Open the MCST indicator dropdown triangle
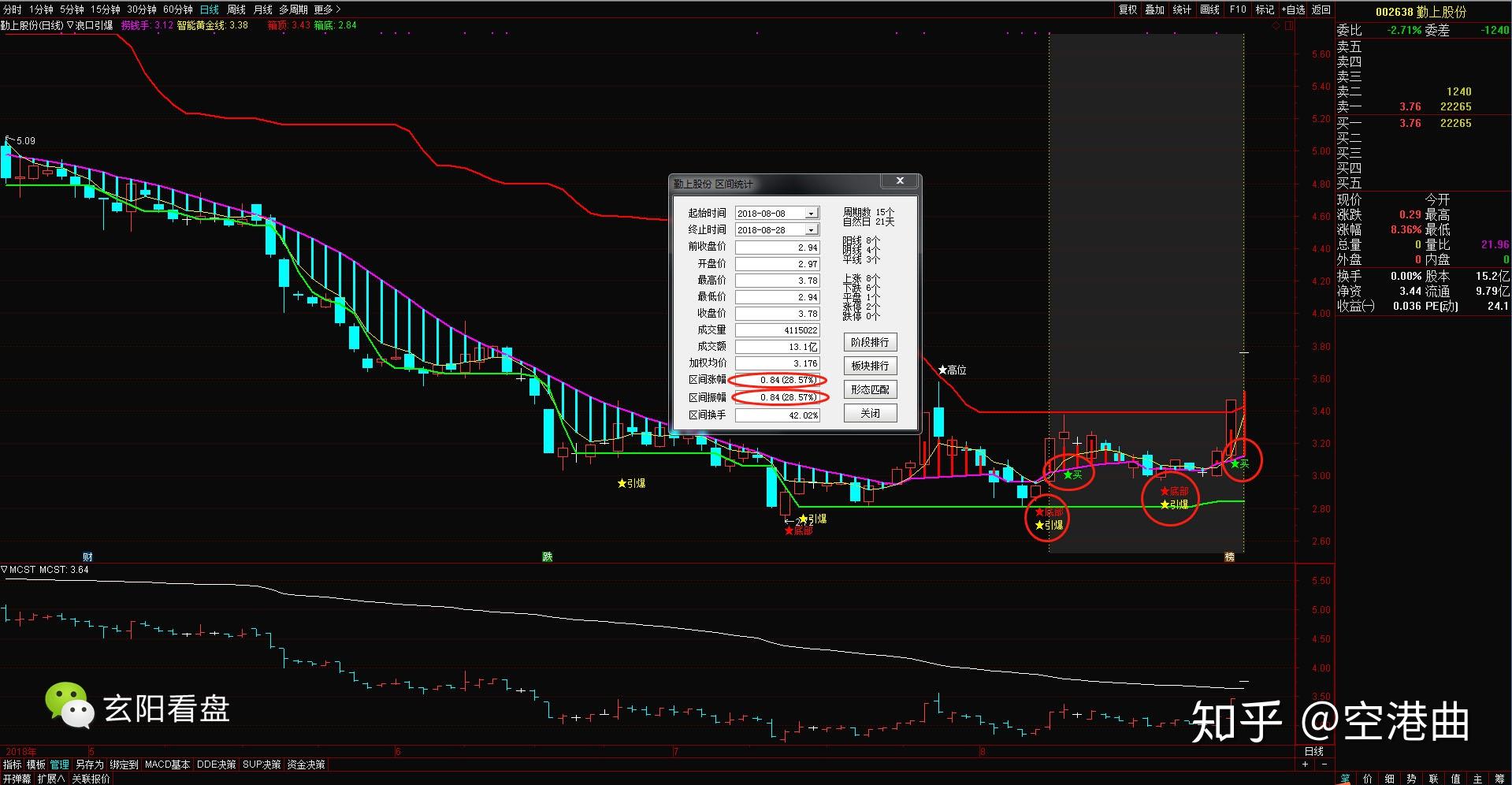The height and width of the screenshot is (785, 1512). [4, 569]
